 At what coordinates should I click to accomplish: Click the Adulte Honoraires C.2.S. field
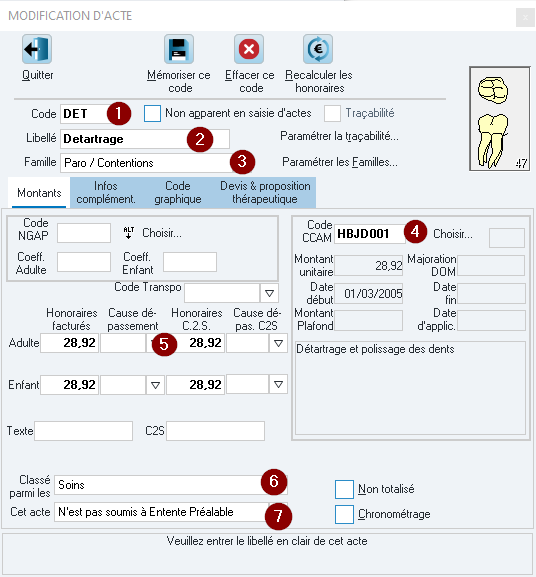click(195, 343)
